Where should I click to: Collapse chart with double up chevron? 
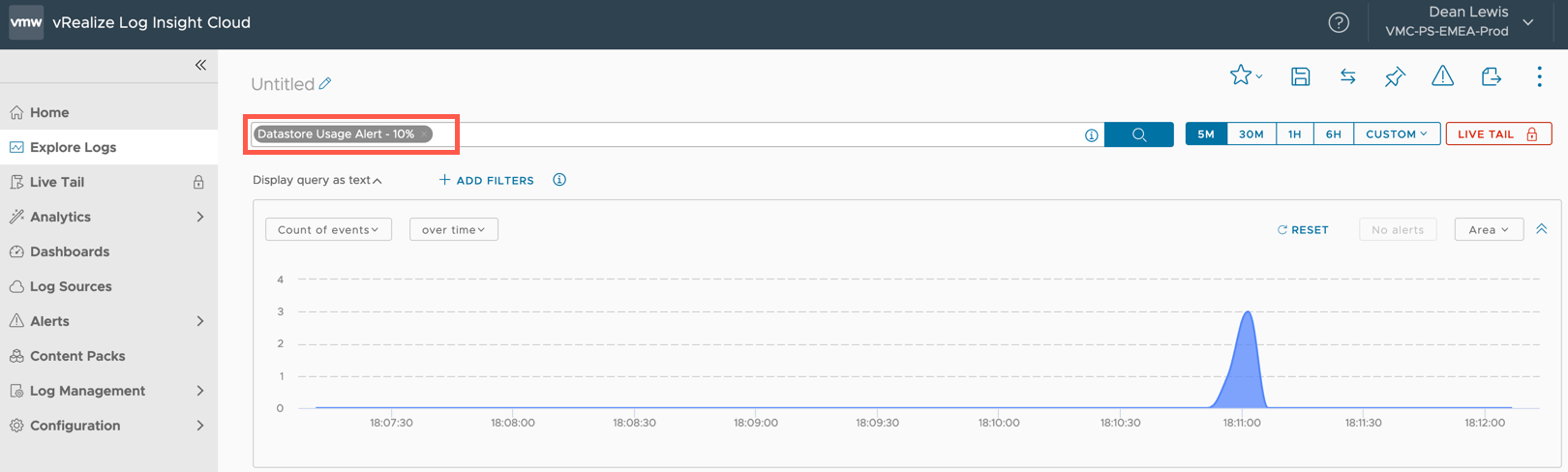[x=1542, y=229]
